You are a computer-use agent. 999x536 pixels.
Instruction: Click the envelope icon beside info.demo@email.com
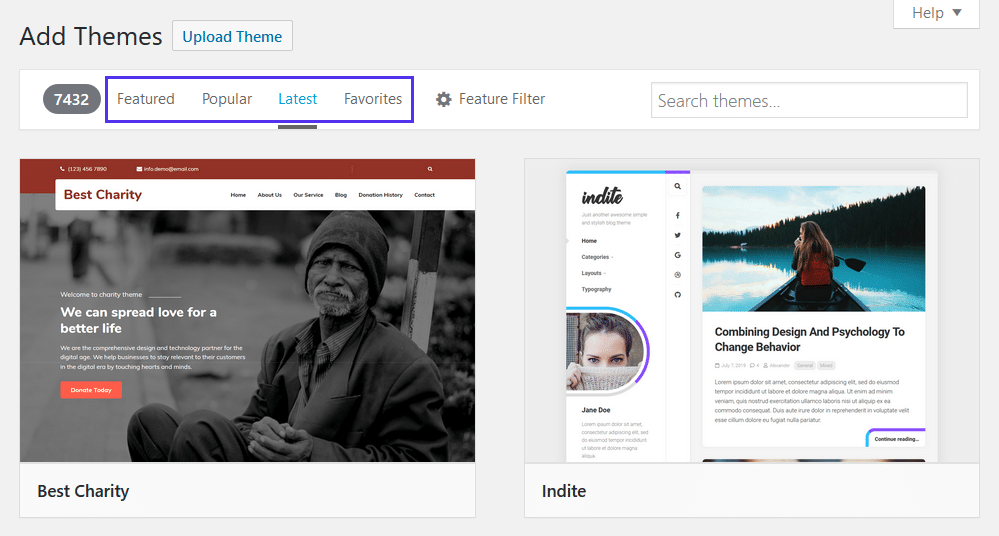pyautogui.click(x=139, y=169)
